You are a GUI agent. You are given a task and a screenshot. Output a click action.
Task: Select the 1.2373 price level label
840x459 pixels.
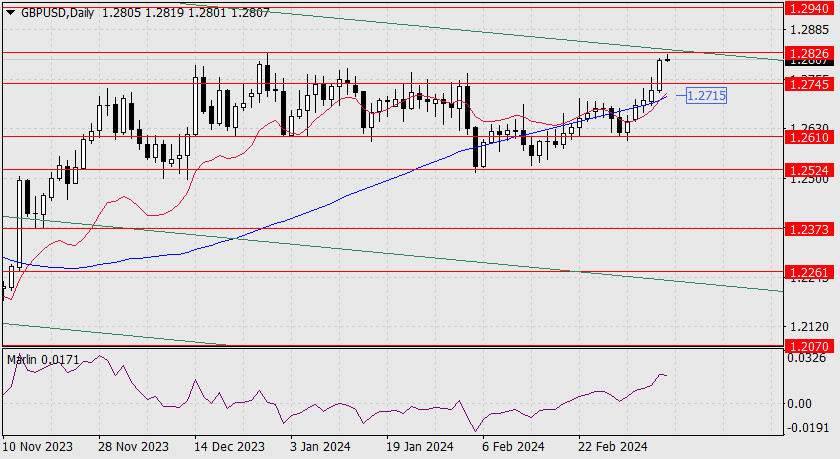click(x=809, y=229)
